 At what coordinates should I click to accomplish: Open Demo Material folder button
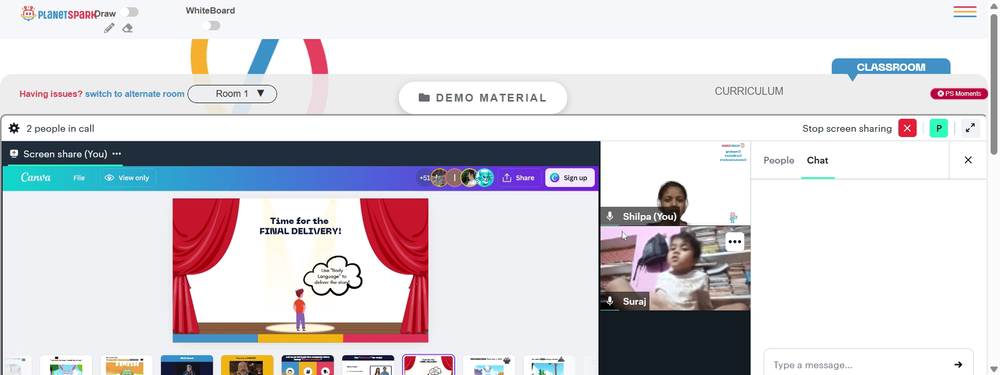tap(483, 98)
